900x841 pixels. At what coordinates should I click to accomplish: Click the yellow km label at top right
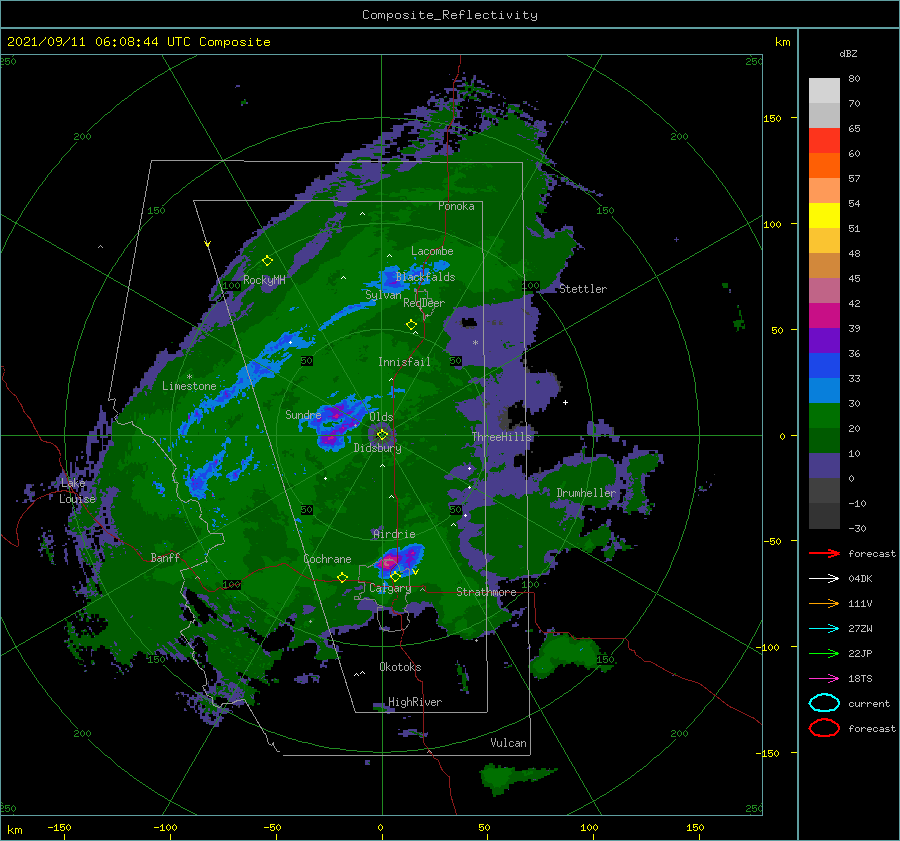tap(782, 42)
